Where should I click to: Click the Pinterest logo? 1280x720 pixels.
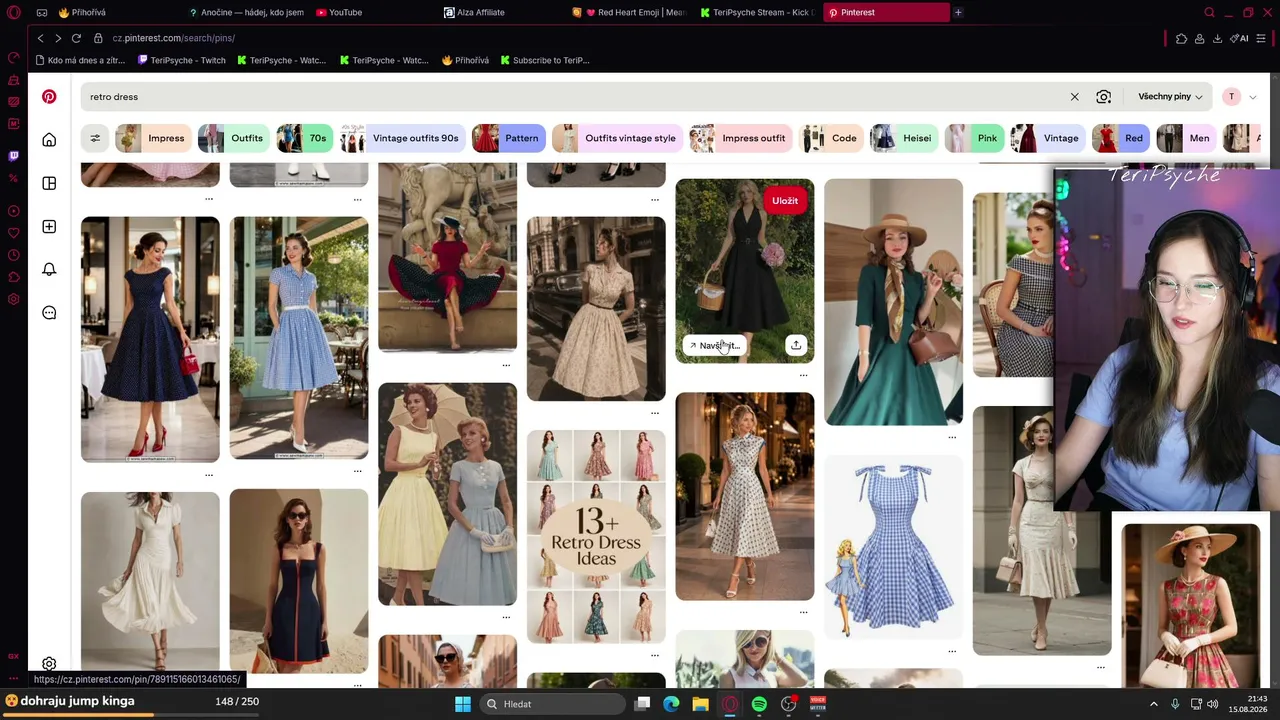[49, 97]
